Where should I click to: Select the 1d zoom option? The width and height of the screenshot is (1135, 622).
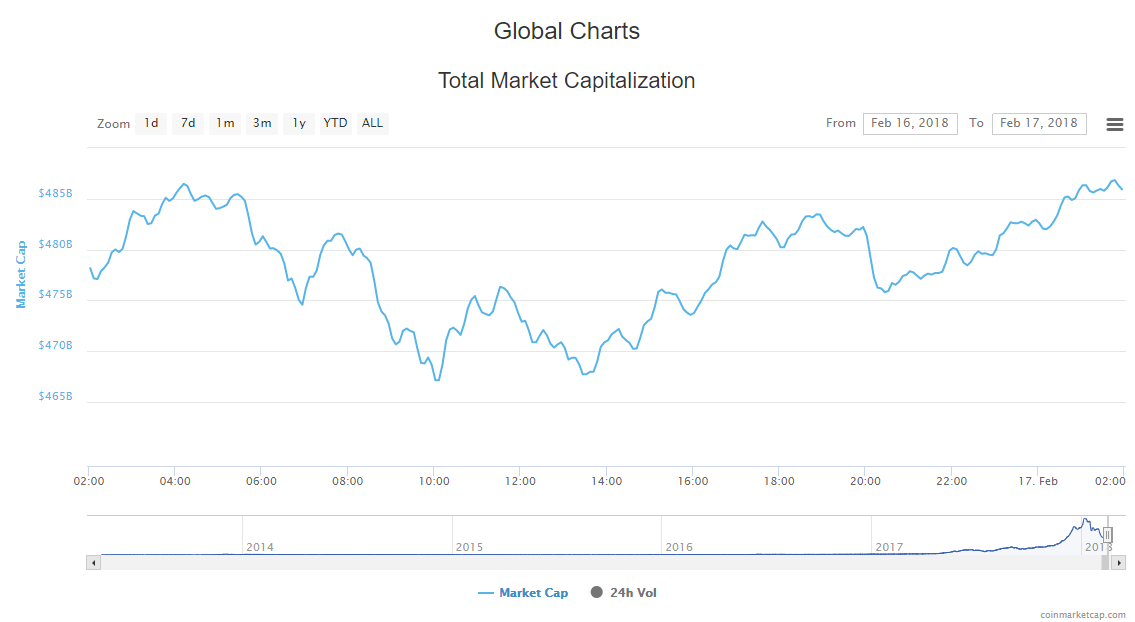(x=151, y=123)
